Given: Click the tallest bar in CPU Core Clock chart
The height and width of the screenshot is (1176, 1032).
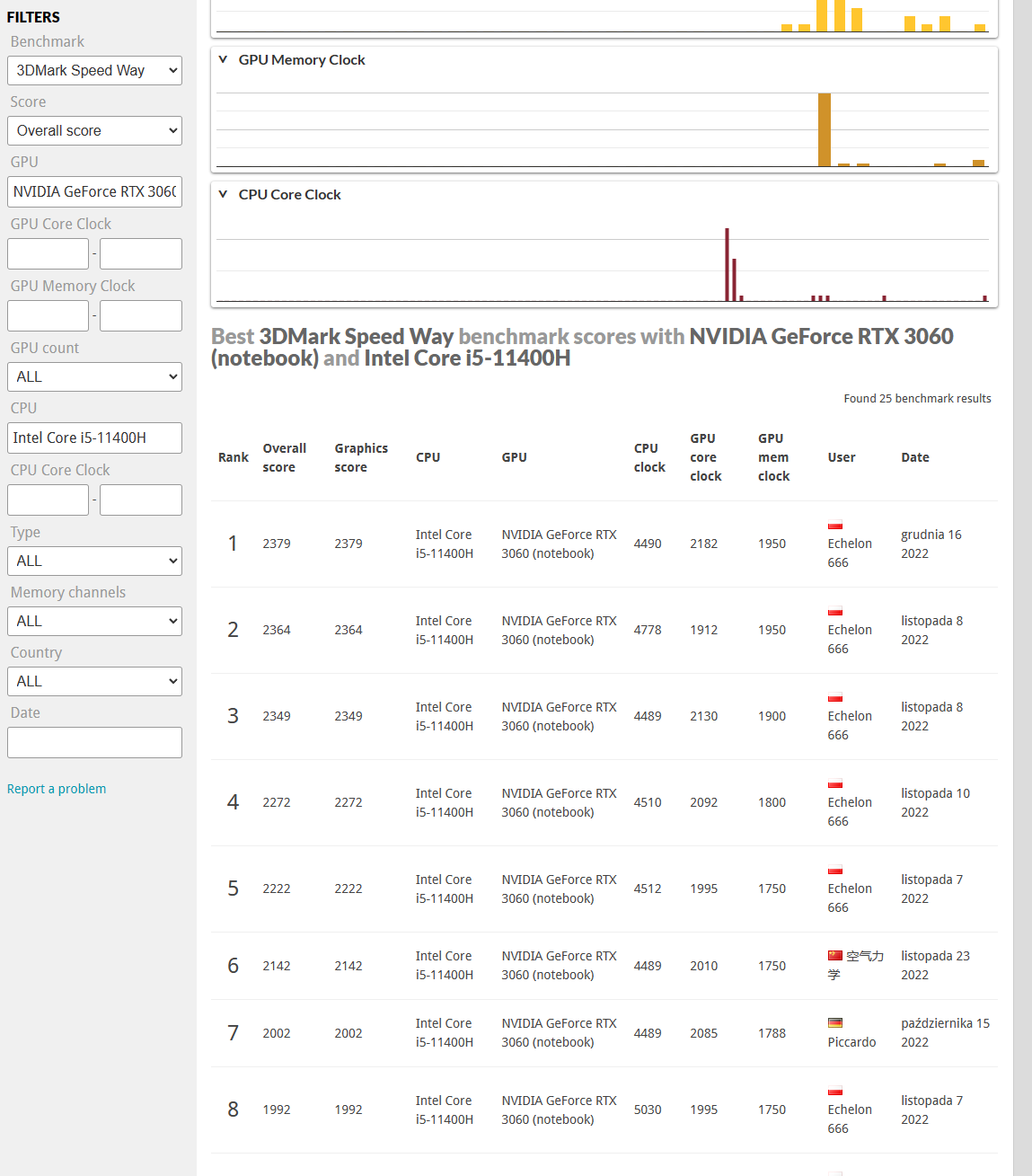Looking at the screenshot, I should point(727,265).
